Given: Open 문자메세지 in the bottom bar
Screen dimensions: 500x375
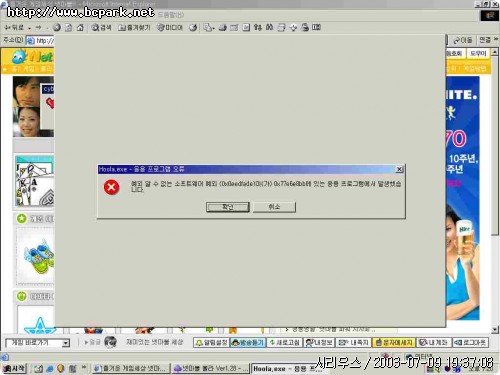Looking at the screenshot, I should click(394, 342).
